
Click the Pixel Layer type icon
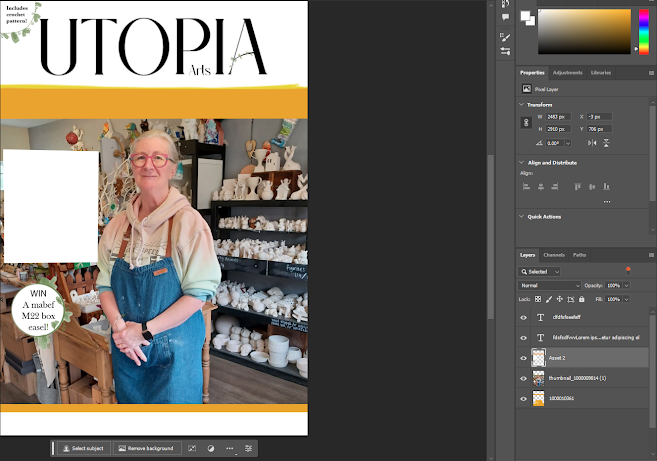(526, 89)
